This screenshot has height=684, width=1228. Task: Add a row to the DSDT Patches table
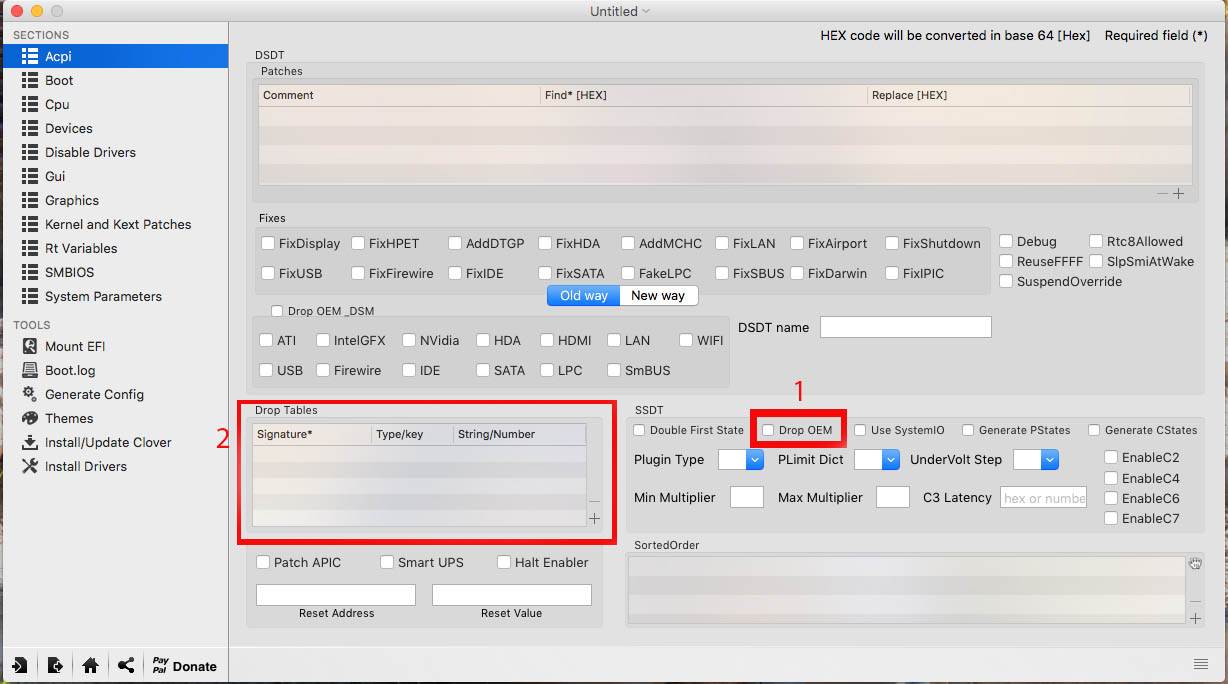(x=1178, y=193)
